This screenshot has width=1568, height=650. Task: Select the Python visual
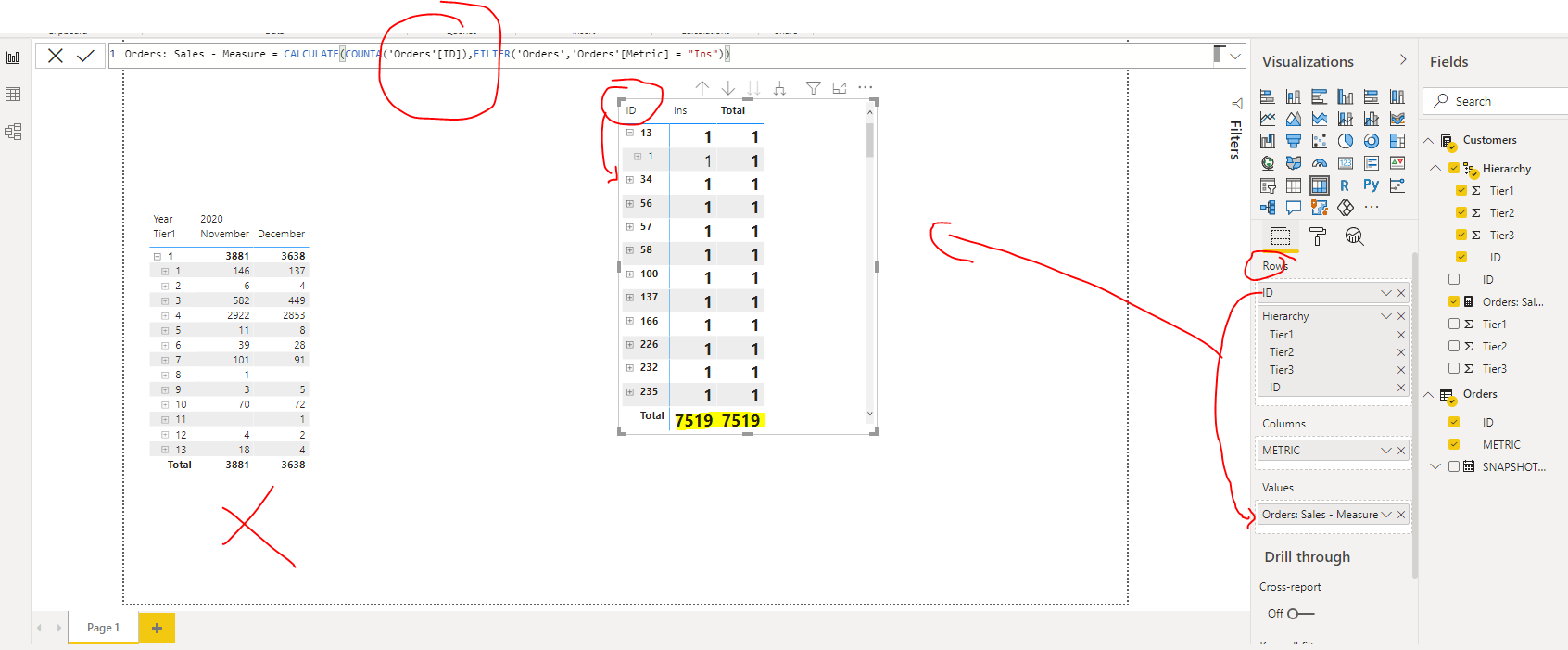(1372, 185)
